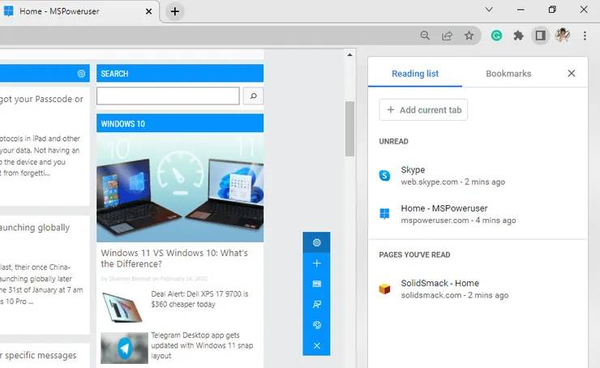Toggle the side panel button
Screen dimensions: 600x368
point(540,36)
